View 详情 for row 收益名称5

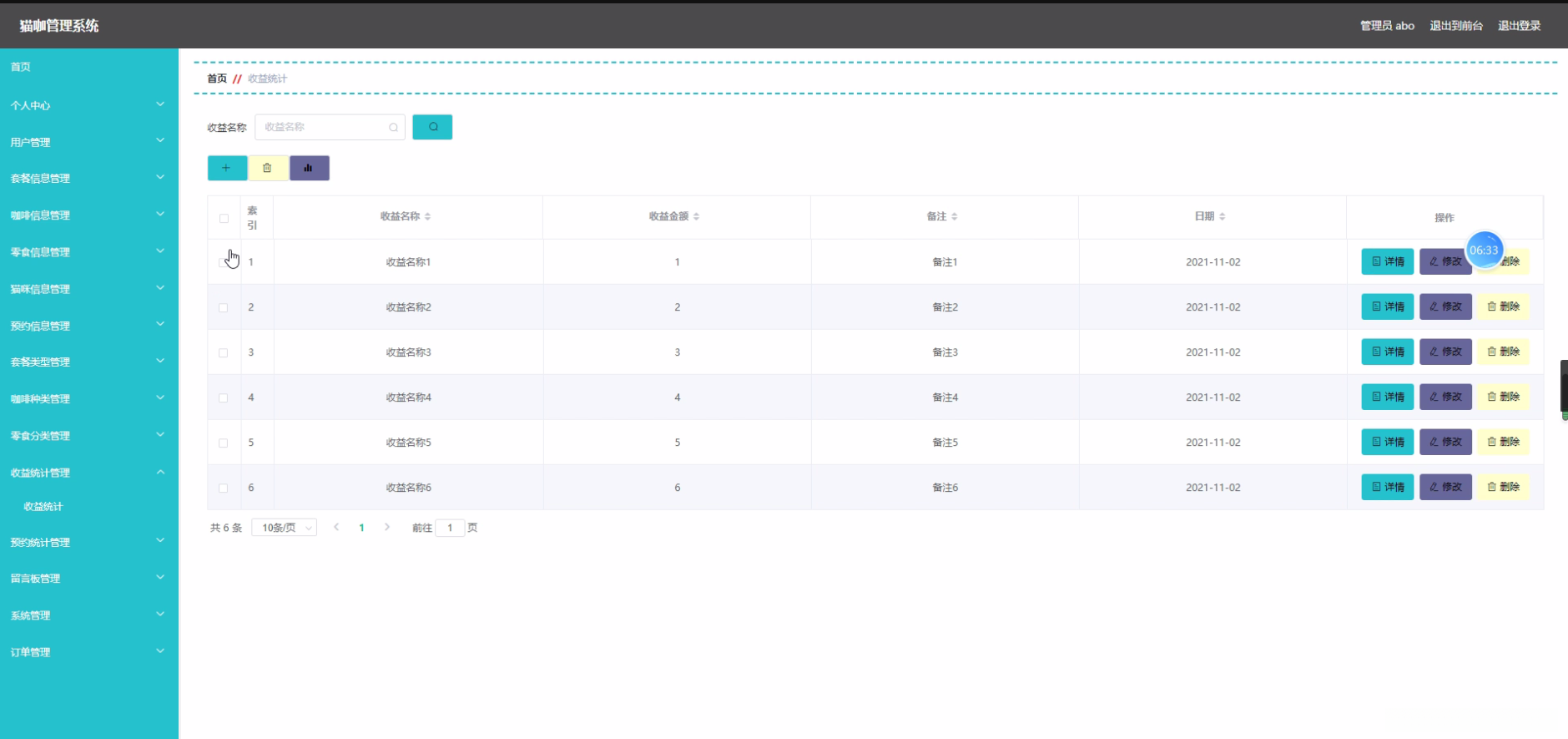[1388, 442]
